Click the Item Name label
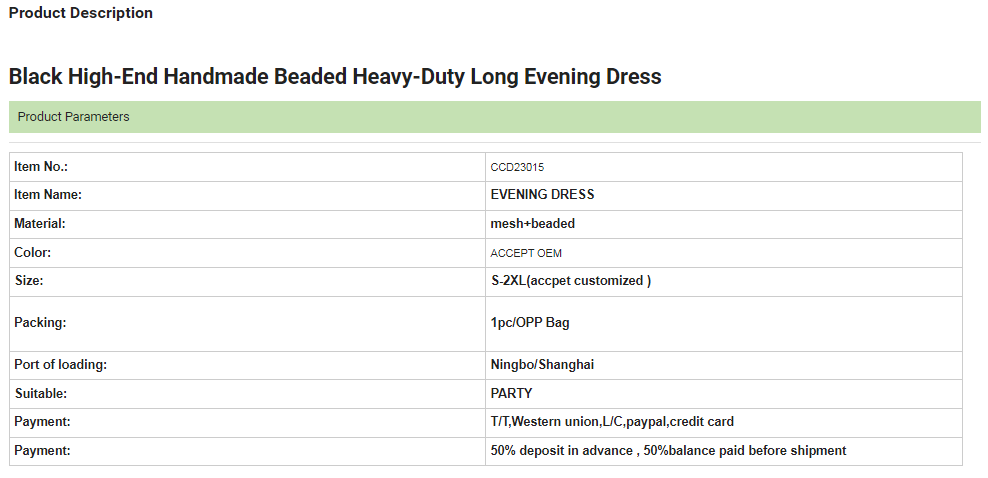The height and width of the screenshot is (478, 988). pos(48,195)
